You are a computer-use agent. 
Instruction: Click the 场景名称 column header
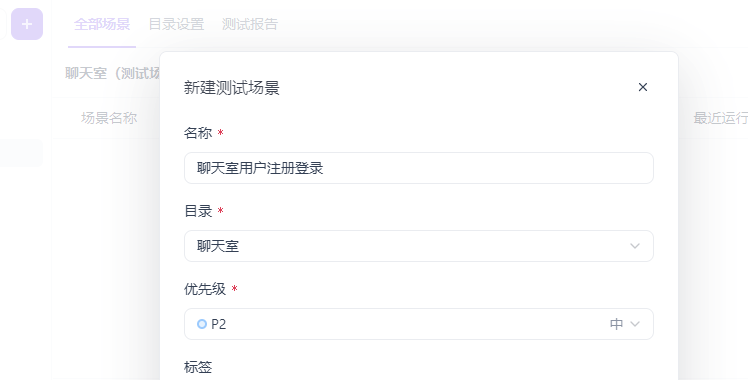[x=109, y=118]
